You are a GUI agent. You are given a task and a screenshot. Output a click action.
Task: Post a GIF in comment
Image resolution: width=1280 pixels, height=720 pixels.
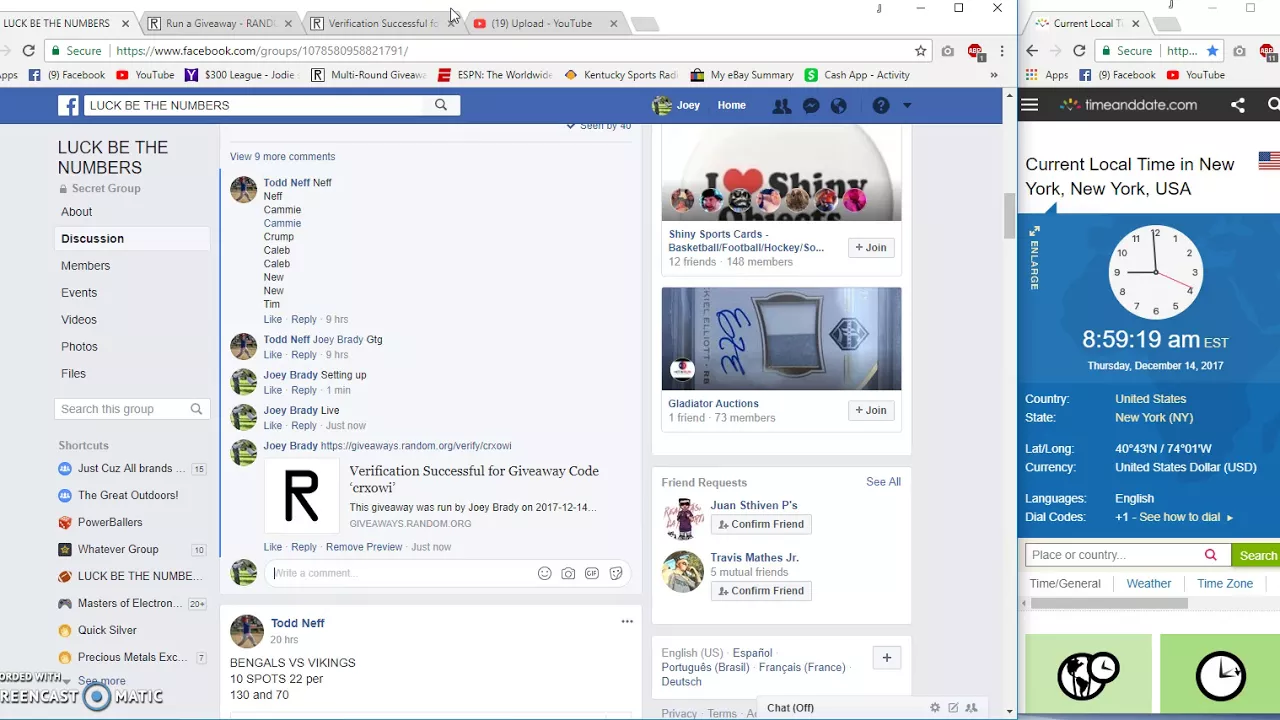(x=592, y=573)
